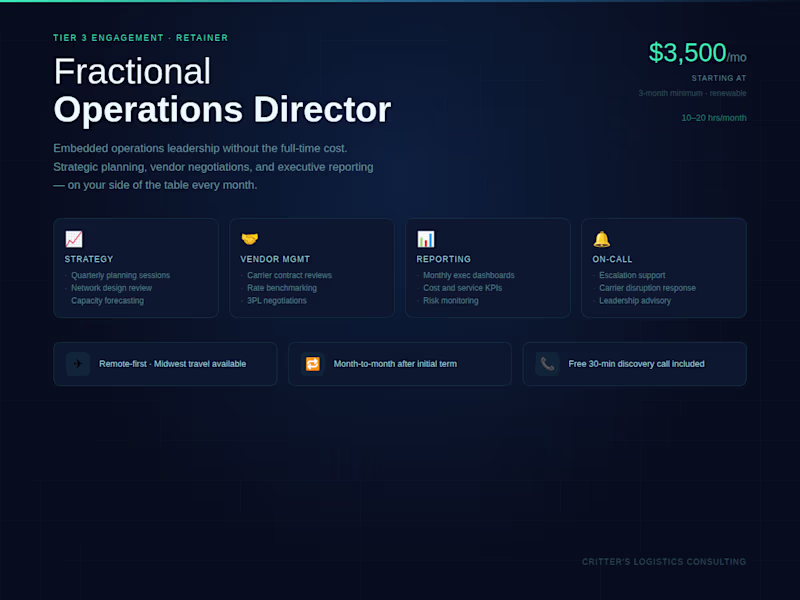The image size is (800, 600).
Task: Select the VENDOR MGMT card heading
Action: [275, 259]
